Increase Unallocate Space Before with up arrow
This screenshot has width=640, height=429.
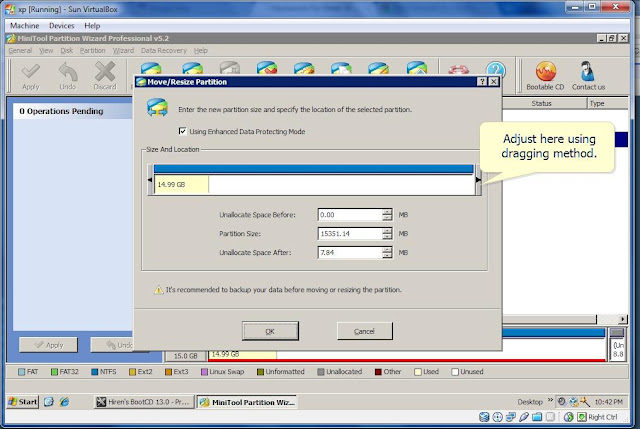pos(387,211)
